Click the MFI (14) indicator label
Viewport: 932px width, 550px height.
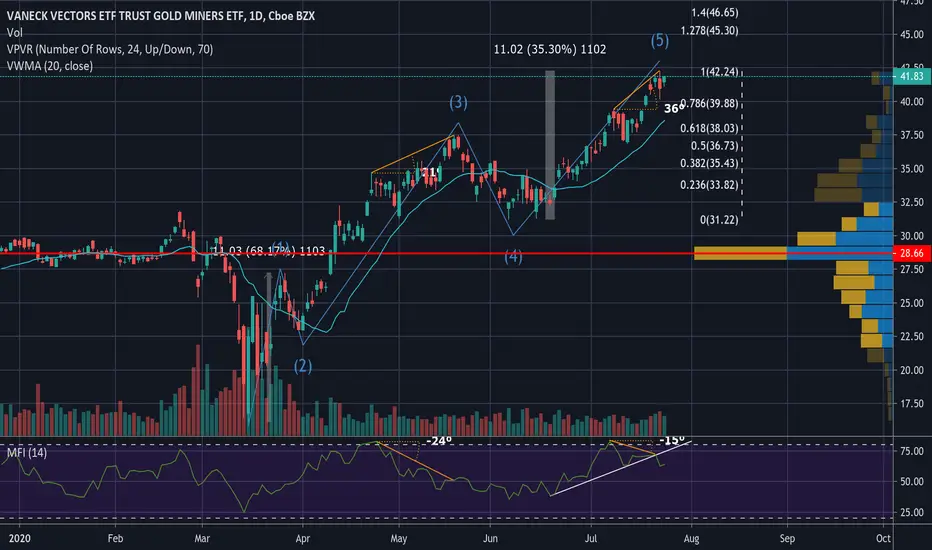[27, 453]
